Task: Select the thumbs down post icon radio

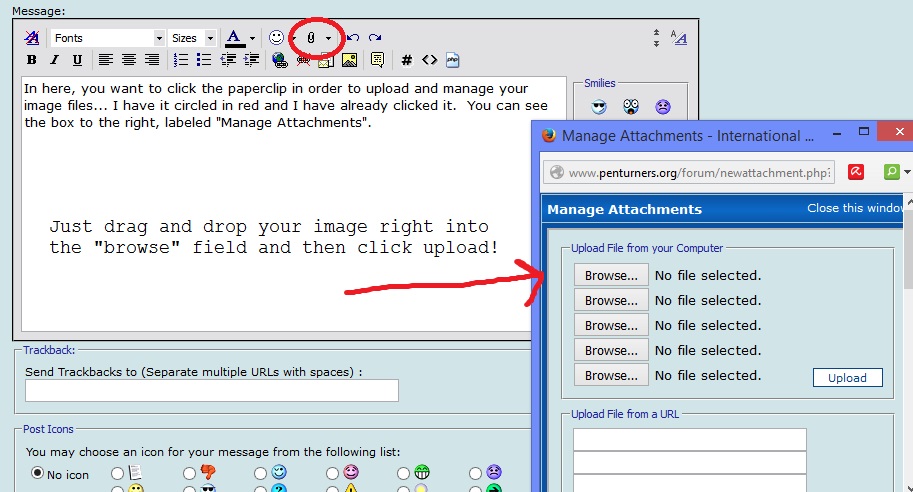Action: click(190, 473)
